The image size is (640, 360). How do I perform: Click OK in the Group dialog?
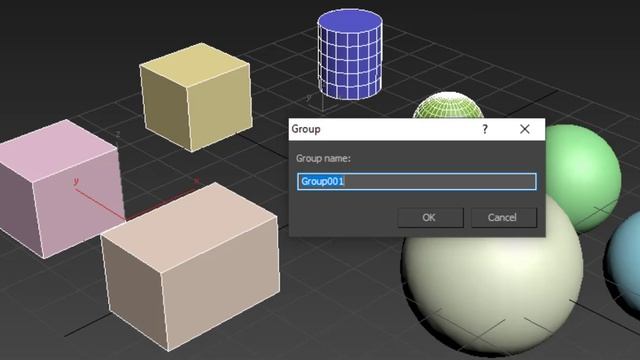click(x=430, y=218)
